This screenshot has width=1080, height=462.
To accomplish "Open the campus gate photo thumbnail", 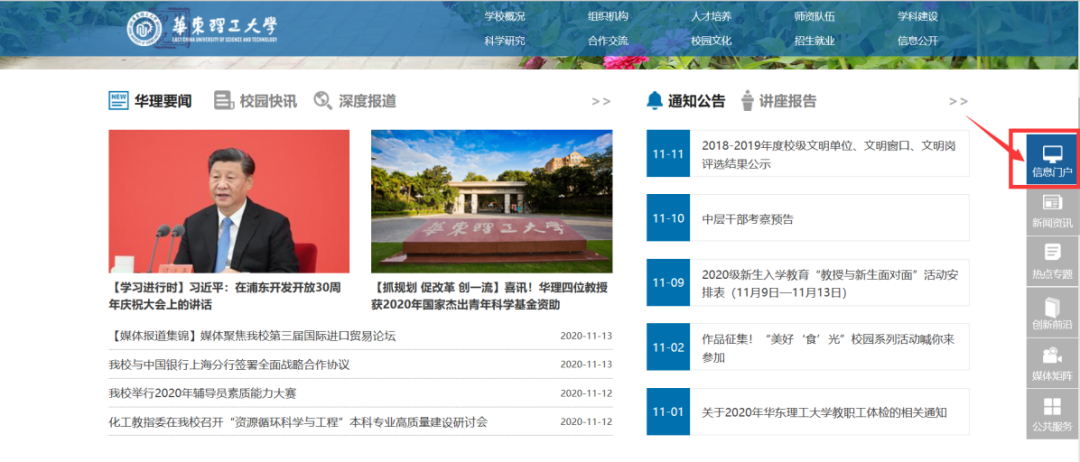I will pyautogui.click(x=491, y=201).
